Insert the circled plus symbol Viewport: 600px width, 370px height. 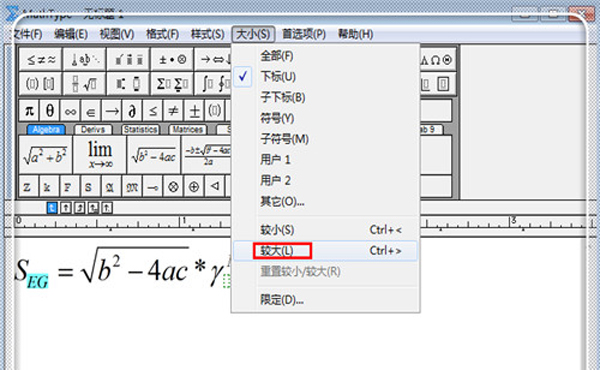(194, 187)
